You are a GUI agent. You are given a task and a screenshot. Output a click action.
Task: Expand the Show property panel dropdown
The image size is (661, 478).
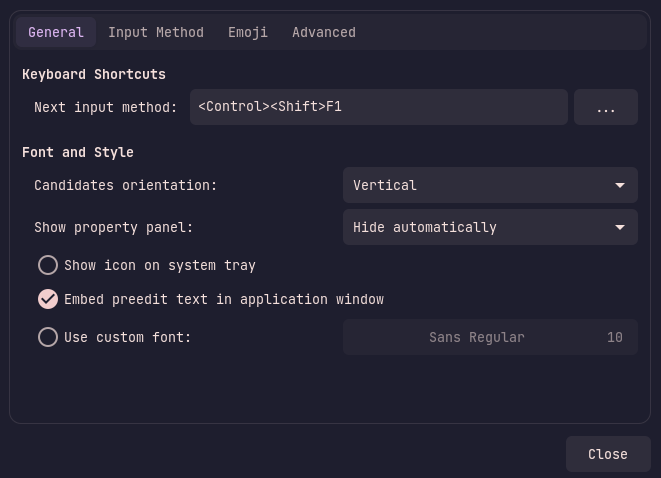coord(490,227)
